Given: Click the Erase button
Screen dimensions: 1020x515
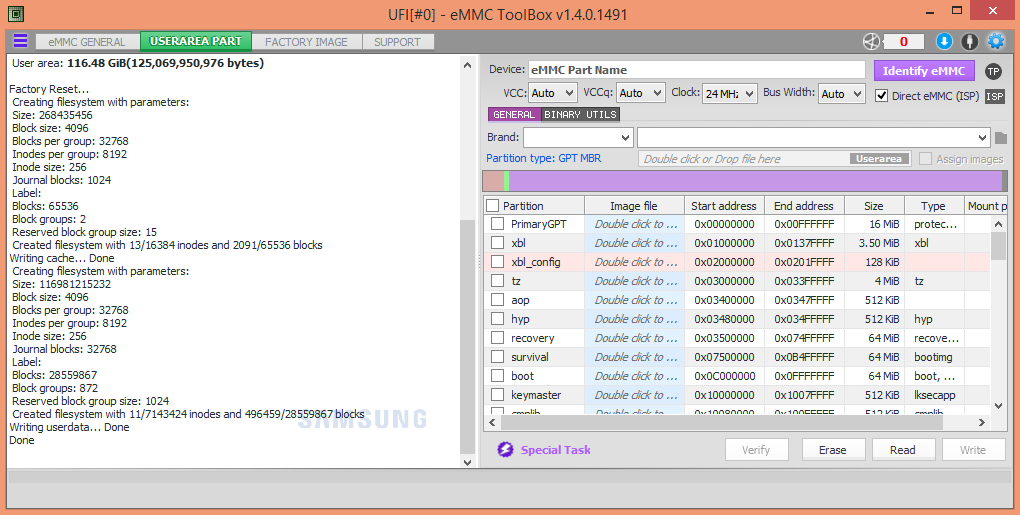Looking at the screenshot, I should tap(833, 449).
